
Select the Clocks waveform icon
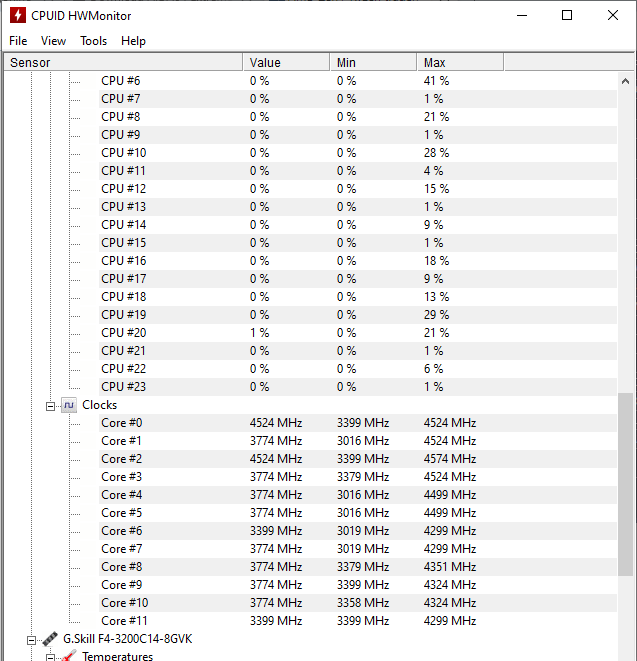[x=69, y=406]
